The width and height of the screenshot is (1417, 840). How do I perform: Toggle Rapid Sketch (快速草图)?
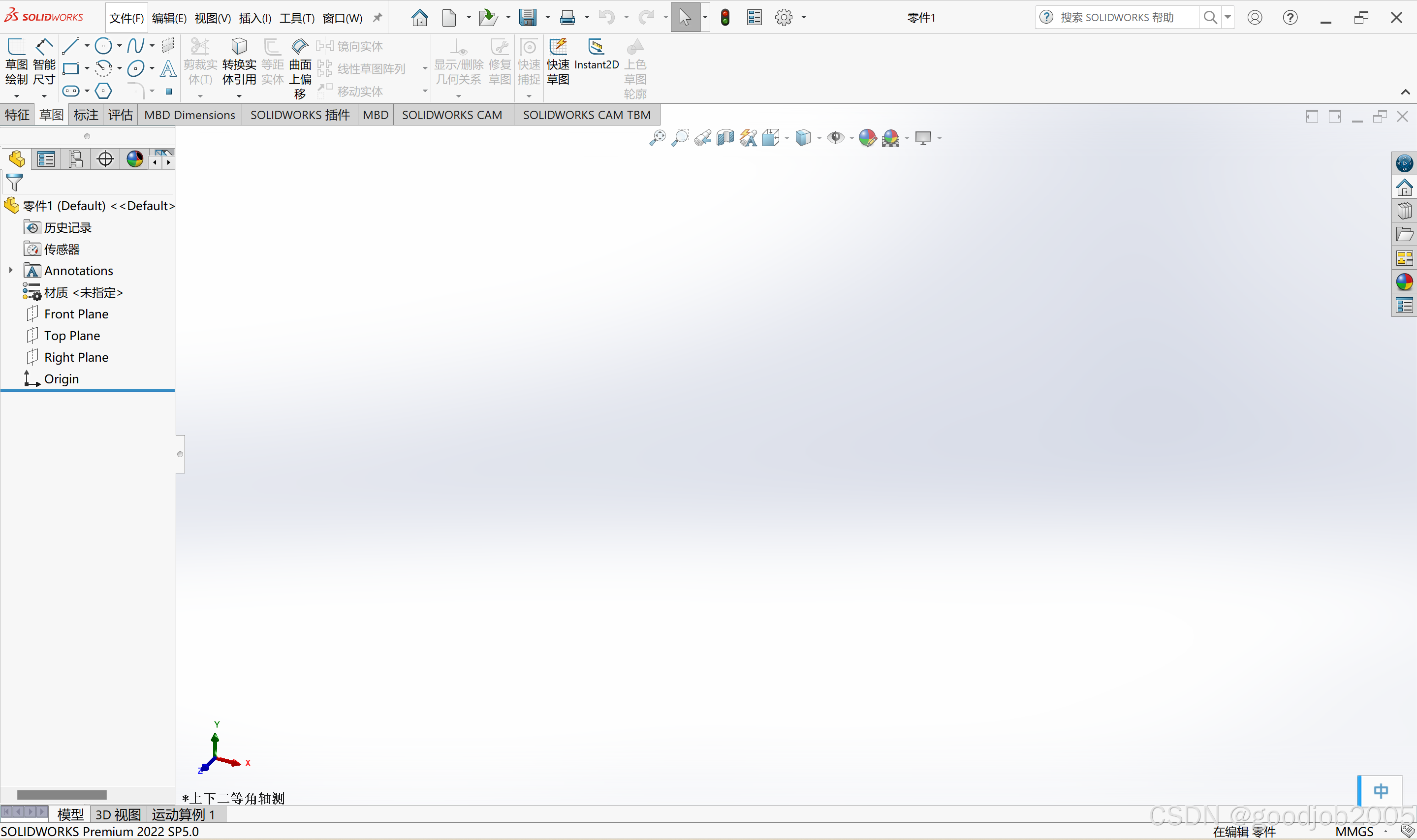pos(558,62)
